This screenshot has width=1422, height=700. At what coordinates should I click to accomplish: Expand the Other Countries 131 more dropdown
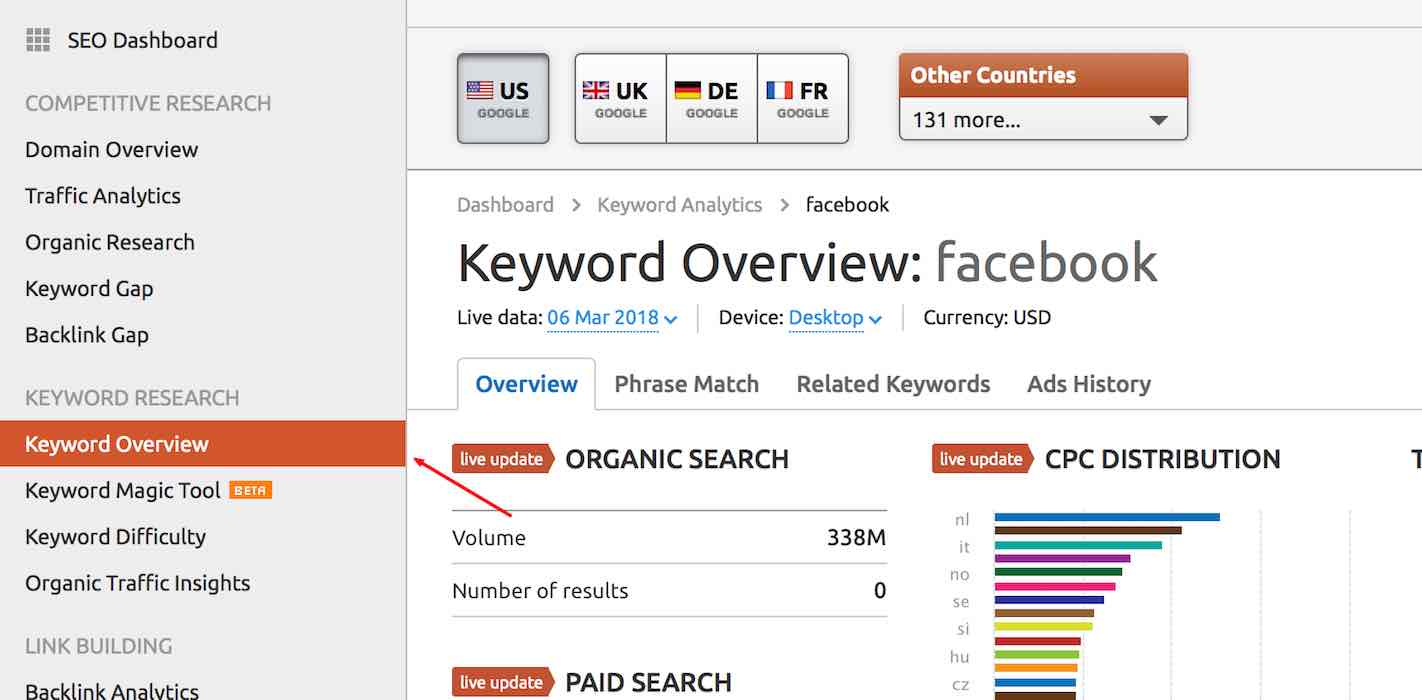1043,120
